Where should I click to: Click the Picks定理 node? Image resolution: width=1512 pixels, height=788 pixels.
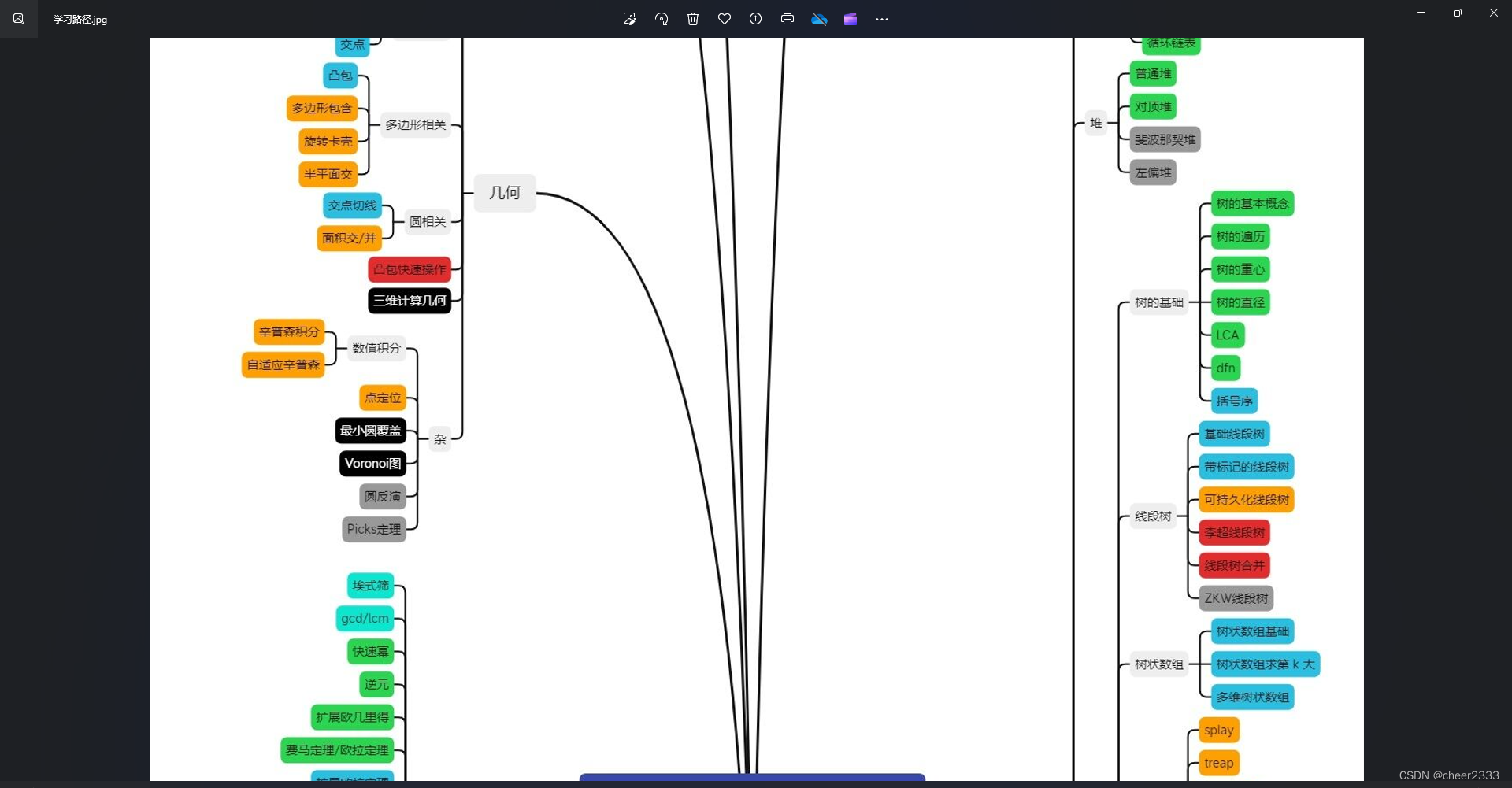tap(374, 529)
